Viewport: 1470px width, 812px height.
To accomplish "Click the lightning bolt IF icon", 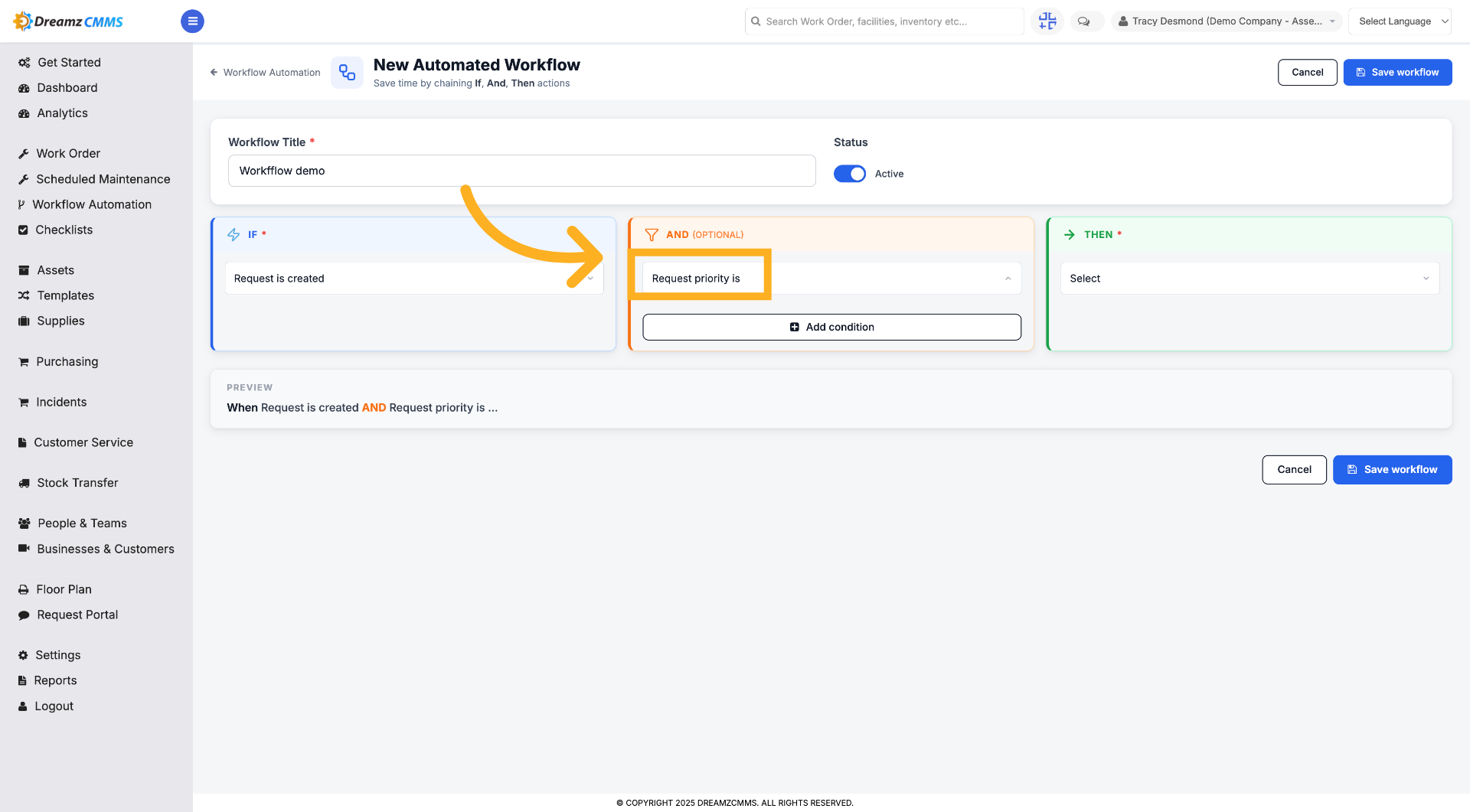I will (x=234, y=235).
